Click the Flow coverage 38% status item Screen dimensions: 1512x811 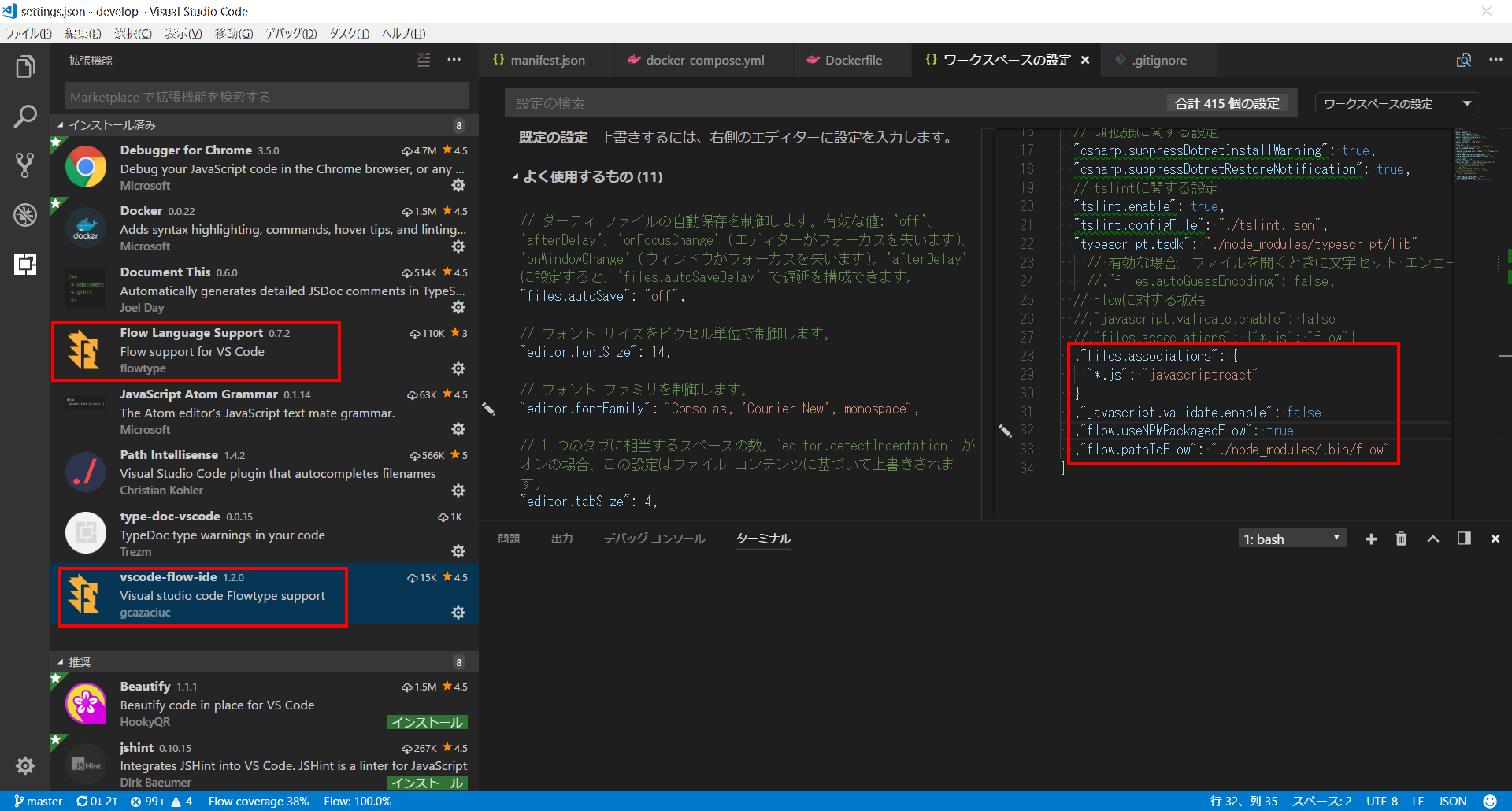258,802
